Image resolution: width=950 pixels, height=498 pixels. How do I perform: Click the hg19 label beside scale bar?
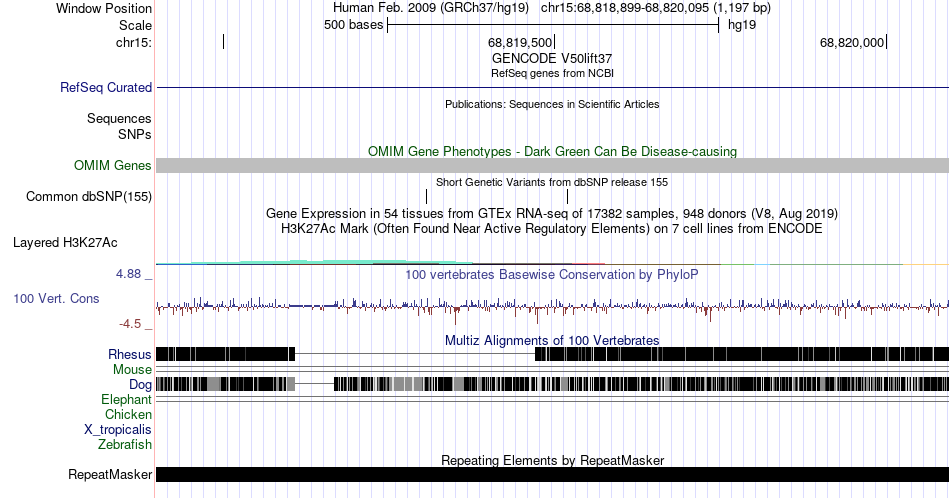[742, 25]
